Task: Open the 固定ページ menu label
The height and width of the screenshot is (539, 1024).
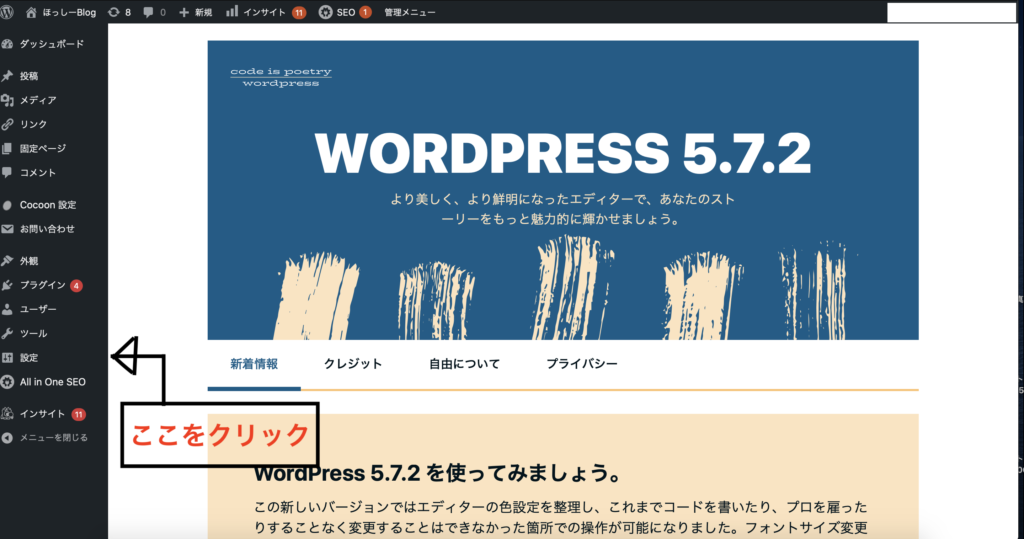Action: [42, 148]
